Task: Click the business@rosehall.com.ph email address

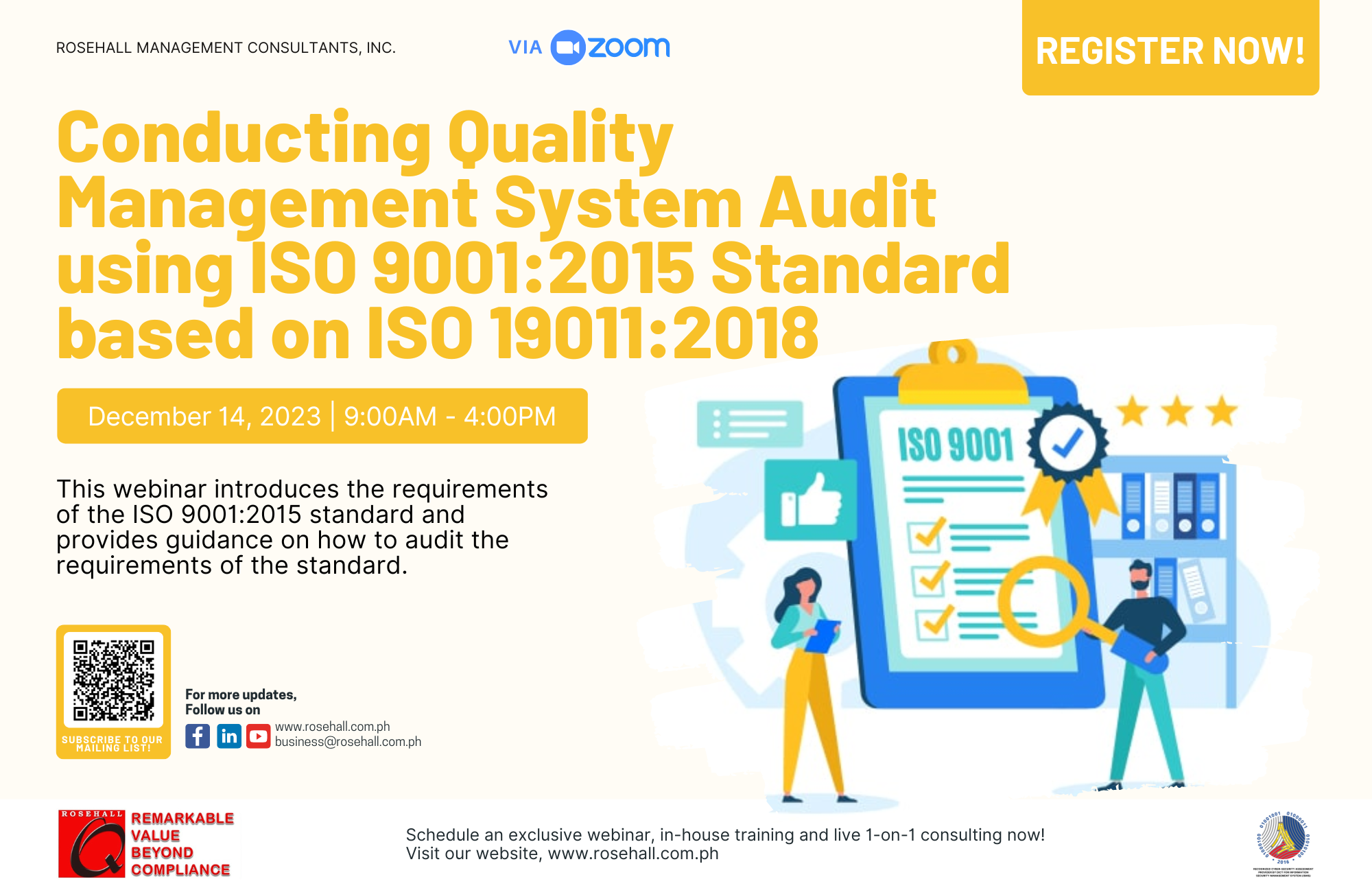Action: pyautogui.click(x=348, y=742)
